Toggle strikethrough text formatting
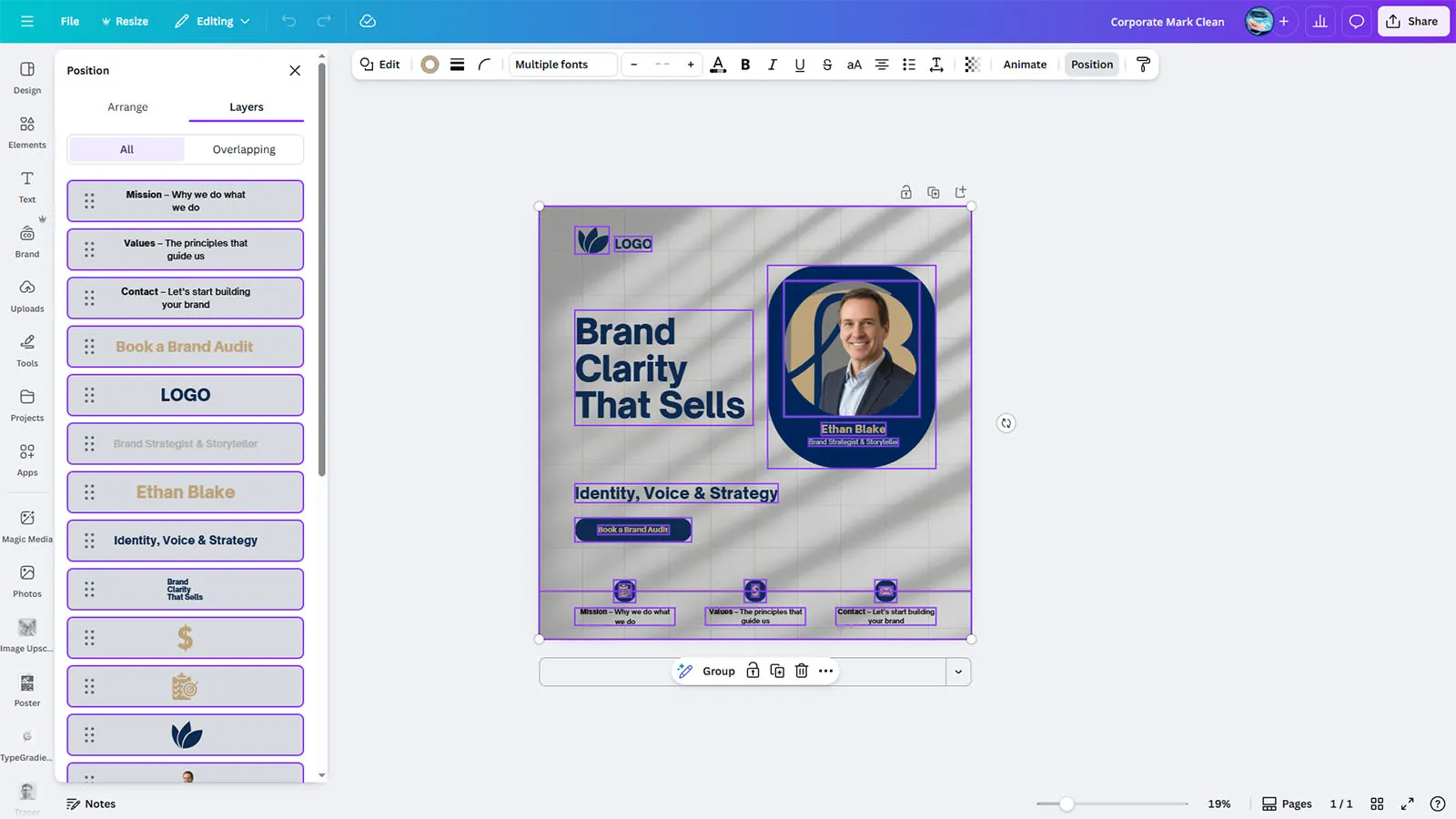 [827, 65]
